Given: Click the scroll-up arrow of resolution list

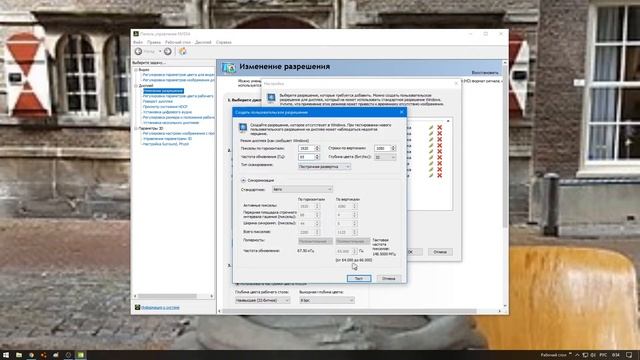Looking at the screenshot, I should coord(448,121).
